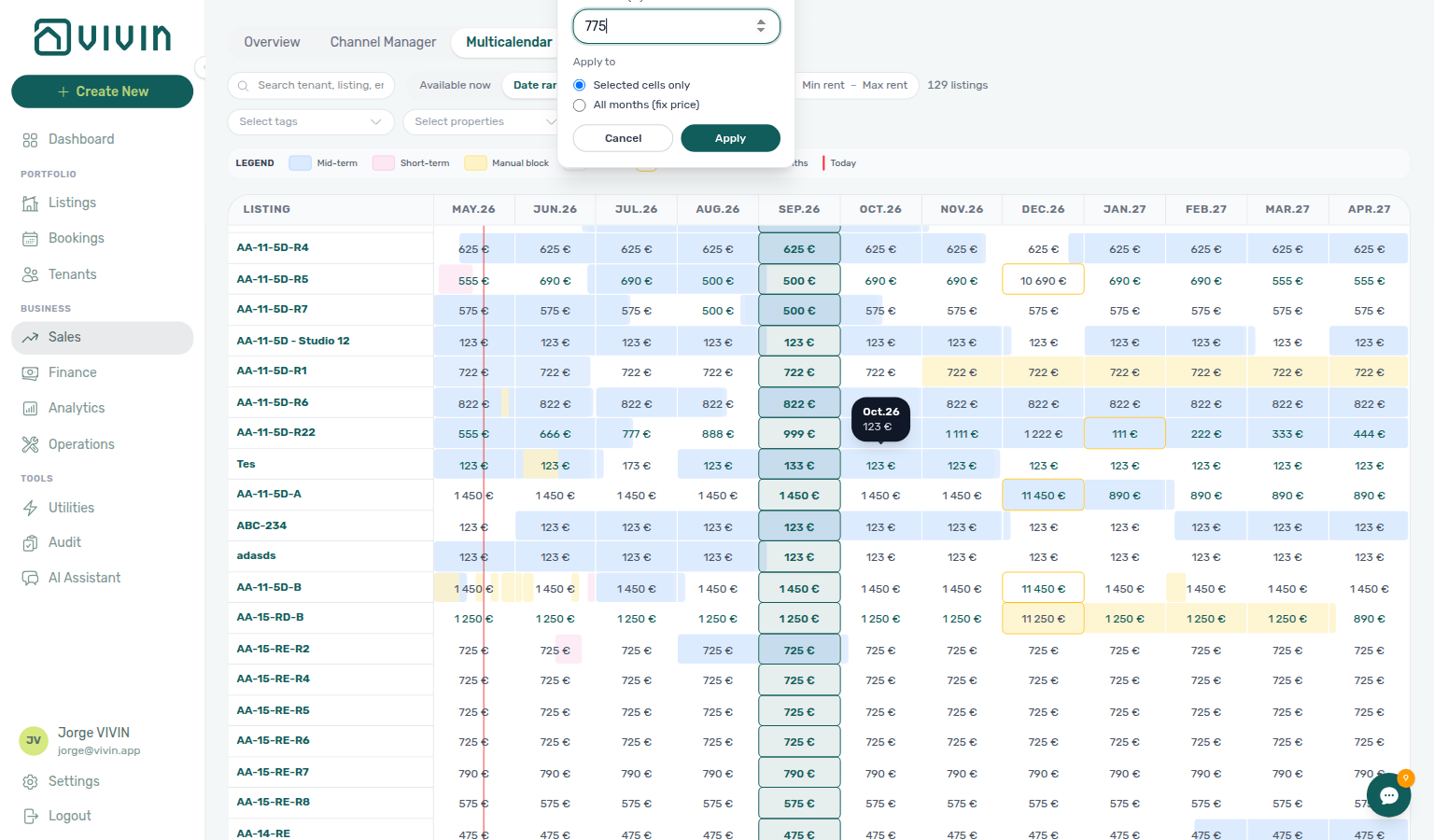Click the Manual block yellow legend swatch

[475, 163]
